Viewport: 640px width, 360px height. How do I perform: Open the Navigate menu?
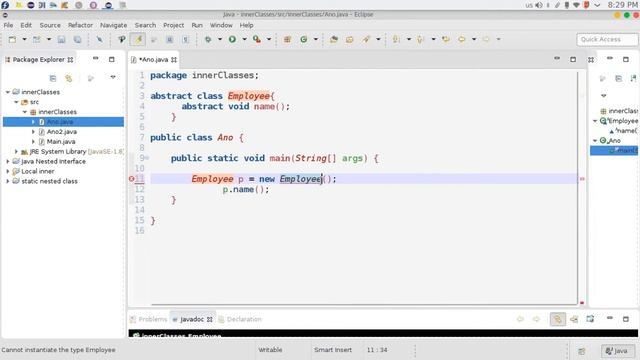[x=113, y=25]
